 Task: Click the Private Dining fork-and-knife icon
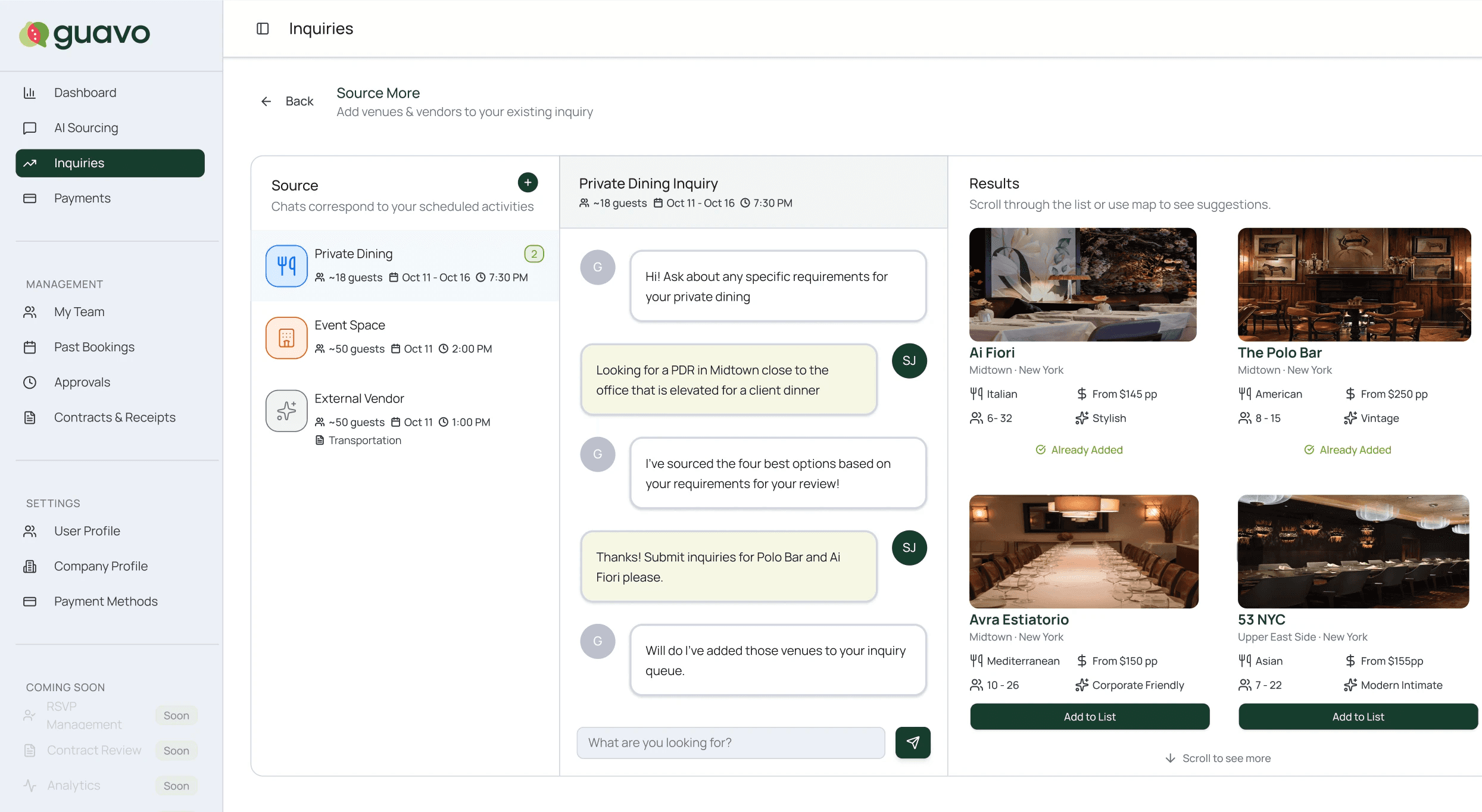[x=286, y=266]
